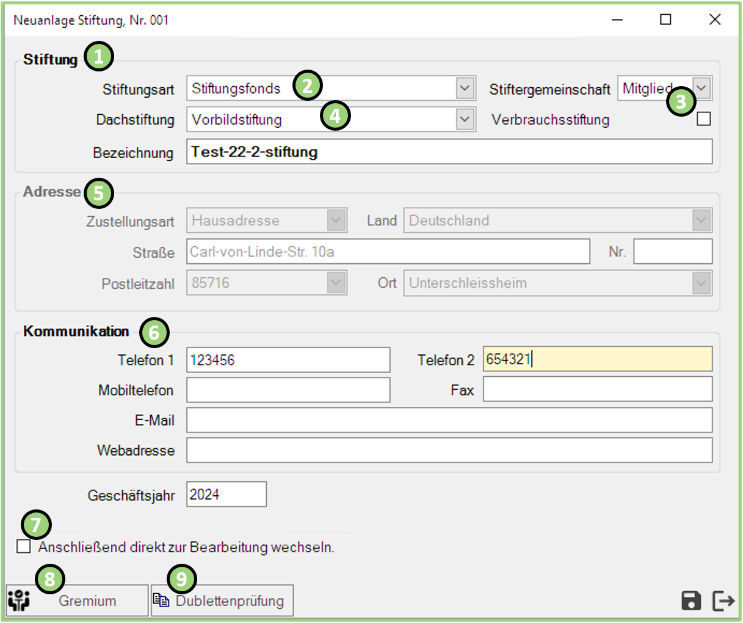
Task: Click the exit door icon
Action: tap(723, 600)
